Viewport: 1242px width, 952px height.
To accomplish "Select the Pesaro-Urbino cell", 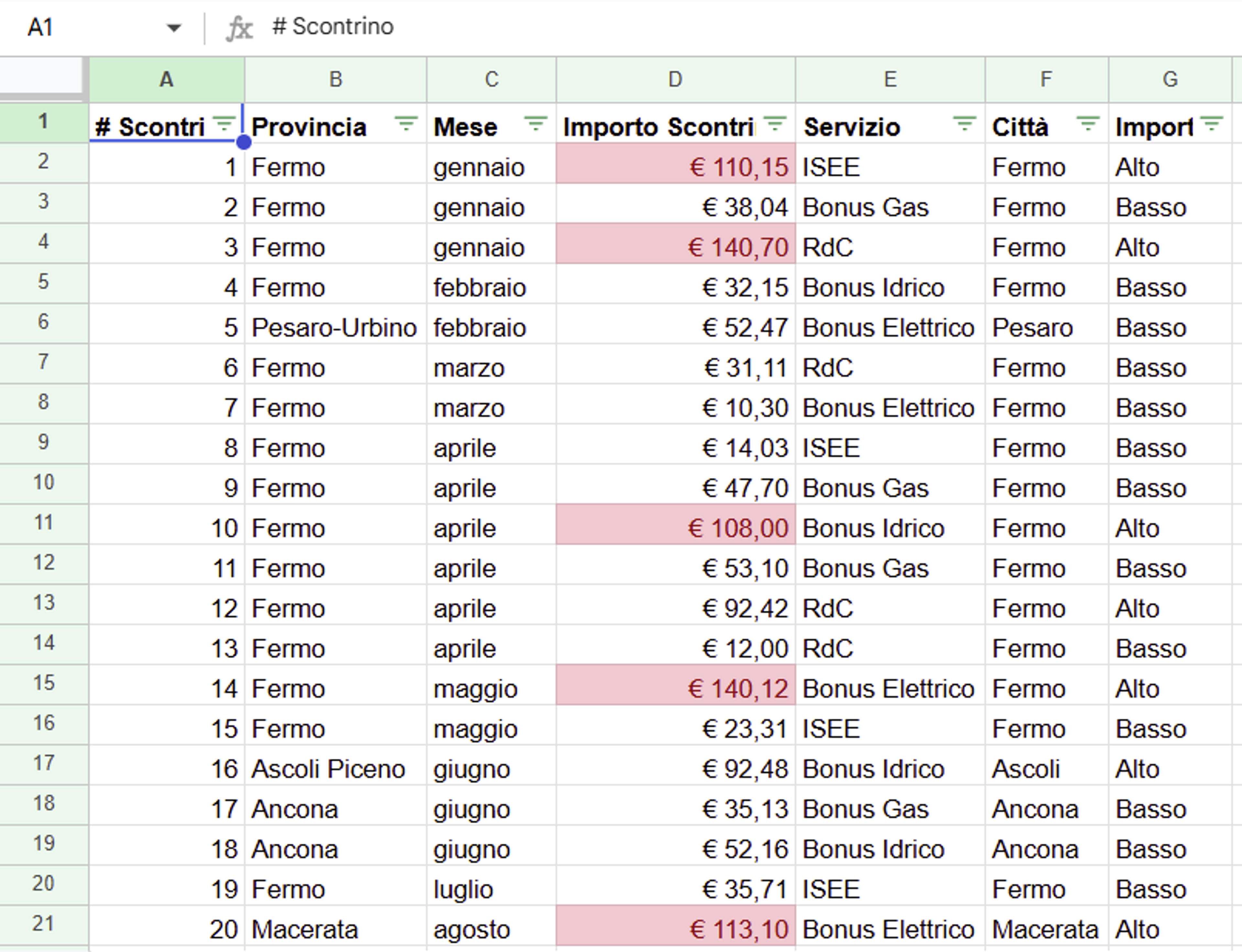I will (335, 324).
